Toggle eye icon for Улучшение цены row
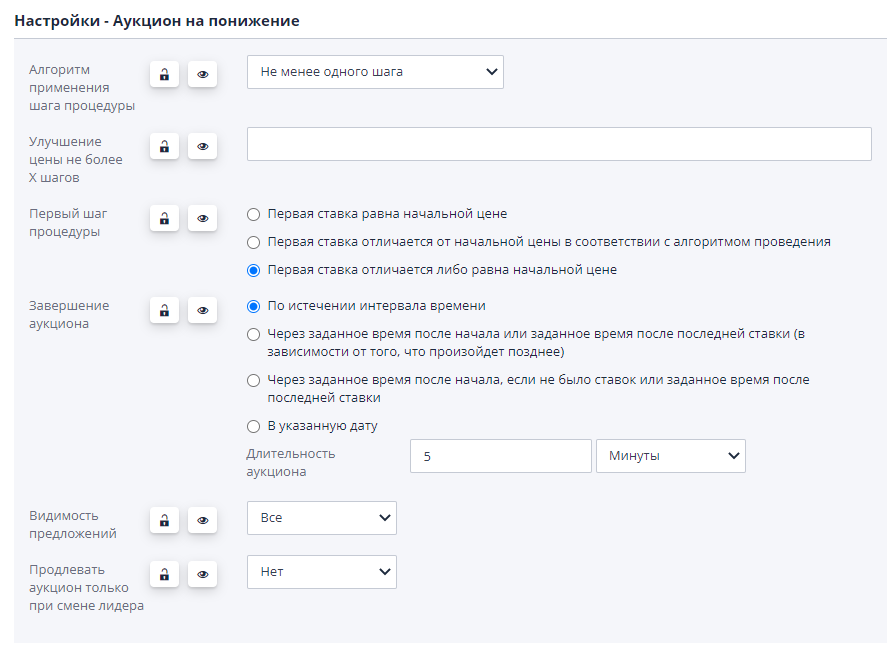The image size is (891, 648). [x=203, y=146]
